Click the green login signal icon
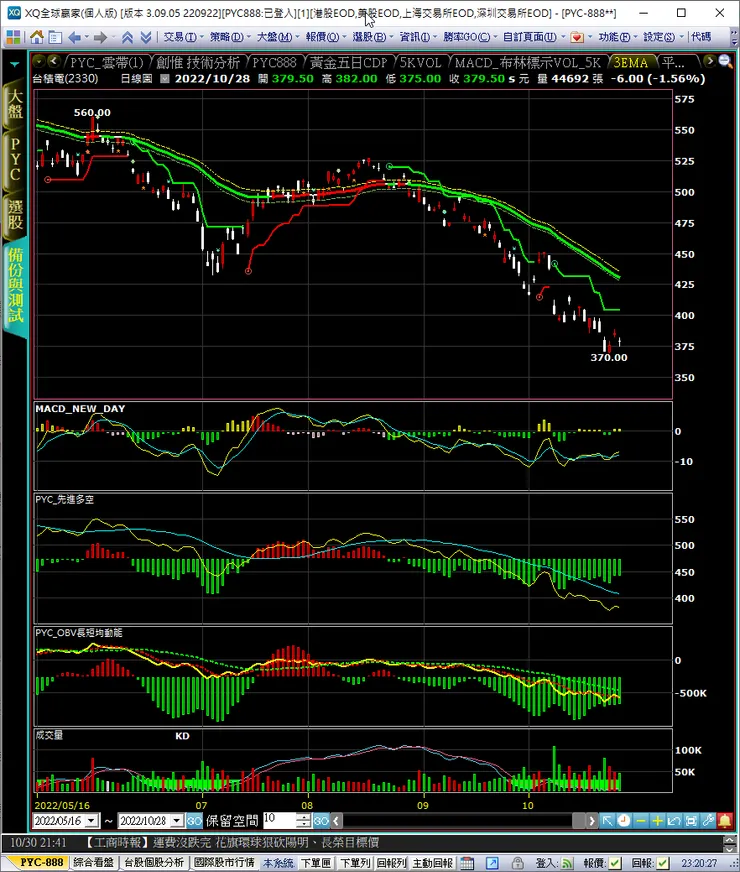The height and width of the screenshot is (872, 740). point(567,863)
